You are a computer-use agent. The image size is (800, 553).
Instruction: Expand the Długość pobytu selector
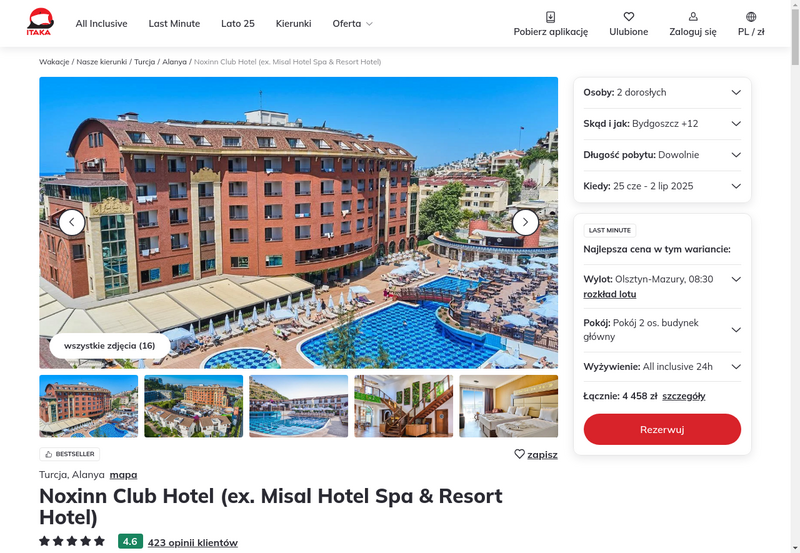(x=662, y=155)
